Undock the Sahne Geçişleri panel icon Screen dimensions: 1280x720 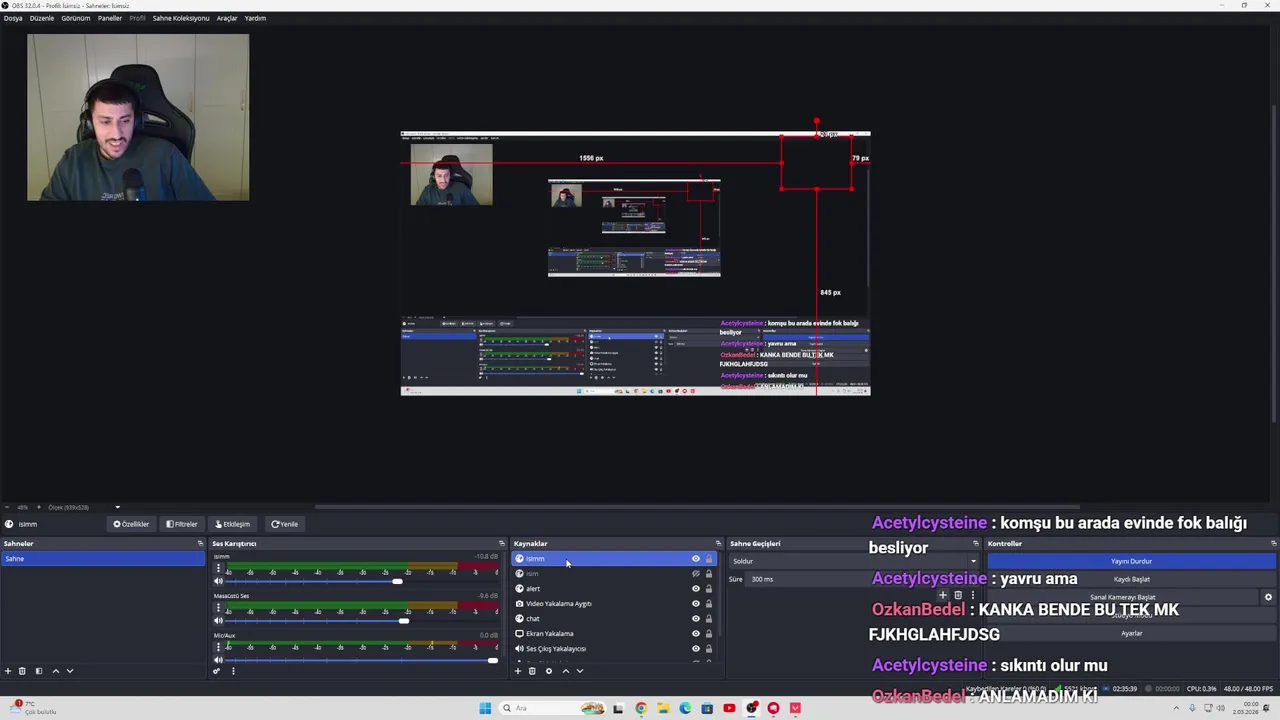975,544
